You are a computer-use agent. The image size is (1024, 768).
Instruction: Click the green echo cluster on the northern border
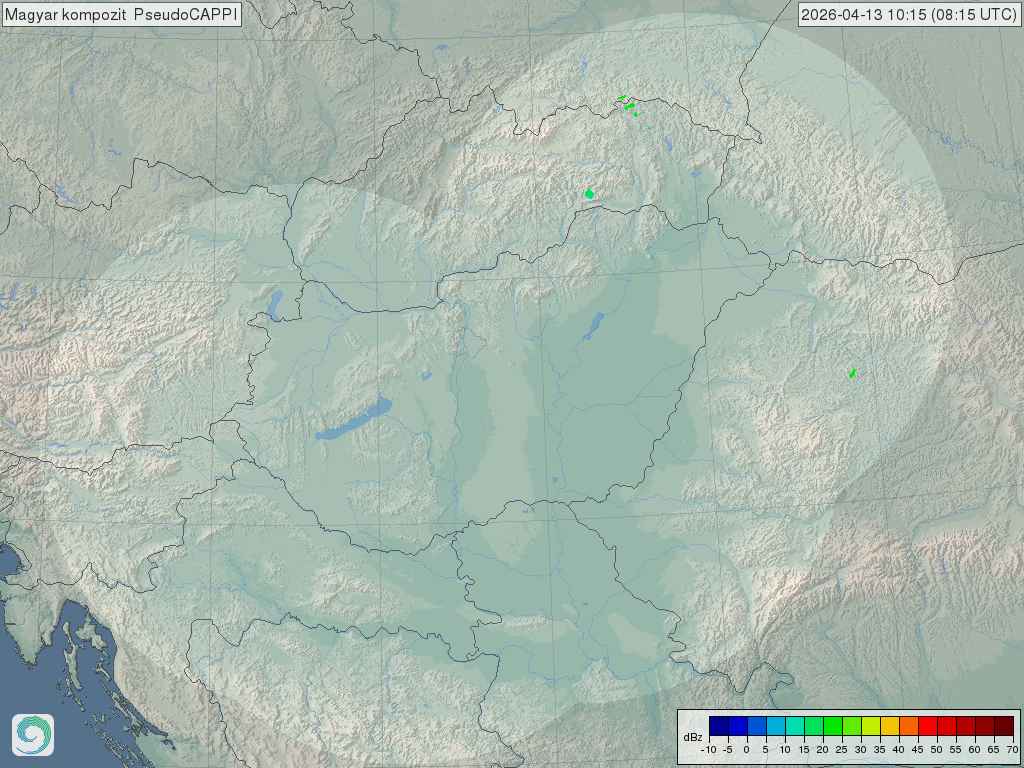[628, 104]
